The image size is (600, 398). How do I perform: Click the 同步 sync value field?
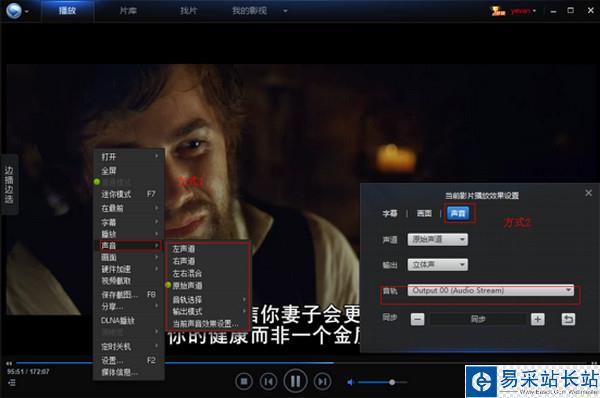coord(478,319)
